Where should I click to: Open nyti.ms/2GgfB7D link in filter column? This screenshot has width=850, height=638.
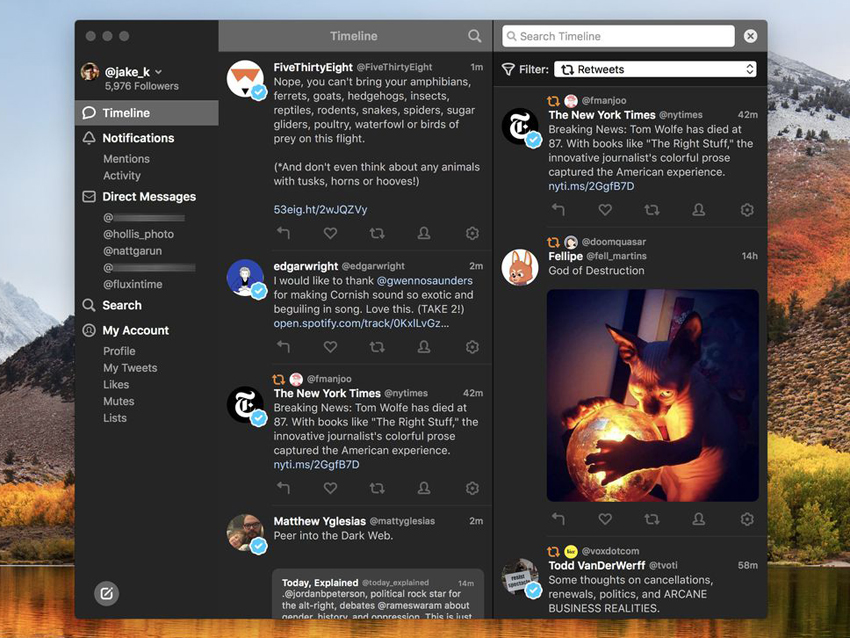pyautogui.click(x=591, y=186)
